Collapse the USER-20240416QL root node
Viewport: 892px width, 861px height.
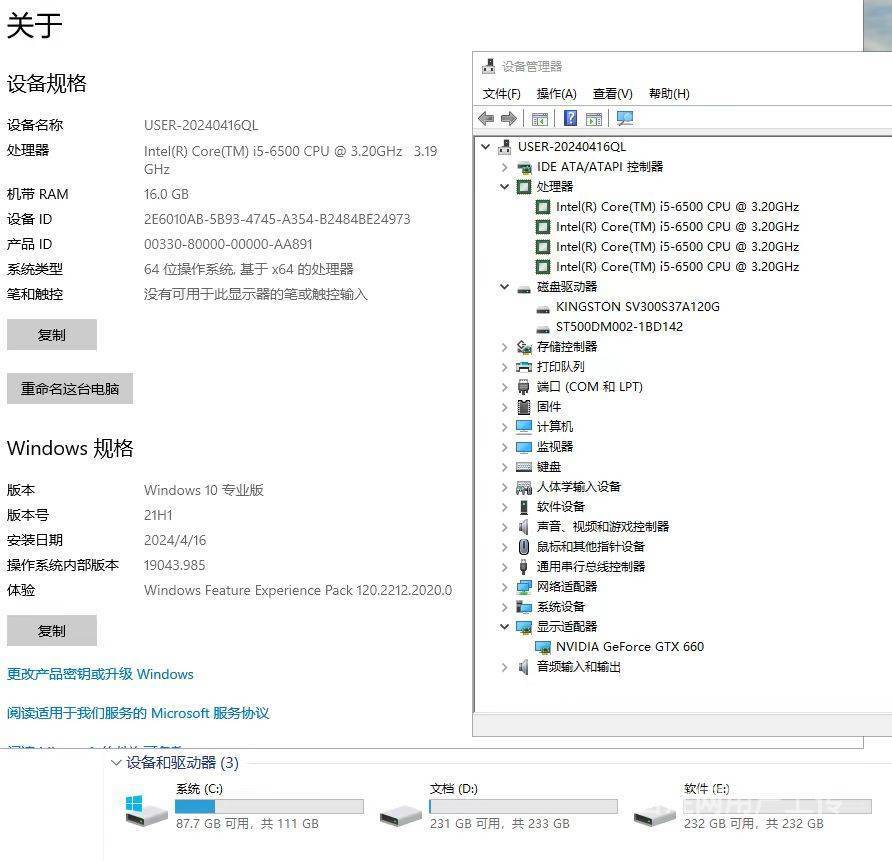485,147
